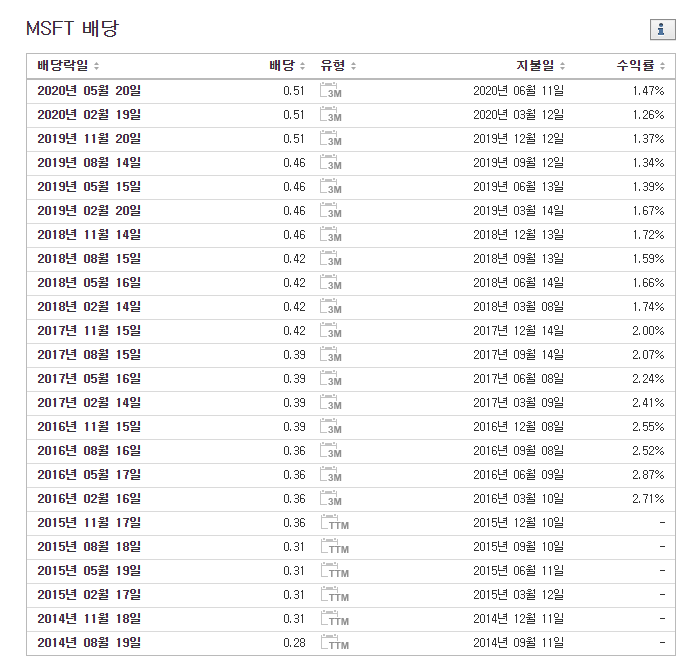This screenshot has height=659, width=681.
Task: Click TTM icon in 2015년 05월 19일 row
Action: 335,570
